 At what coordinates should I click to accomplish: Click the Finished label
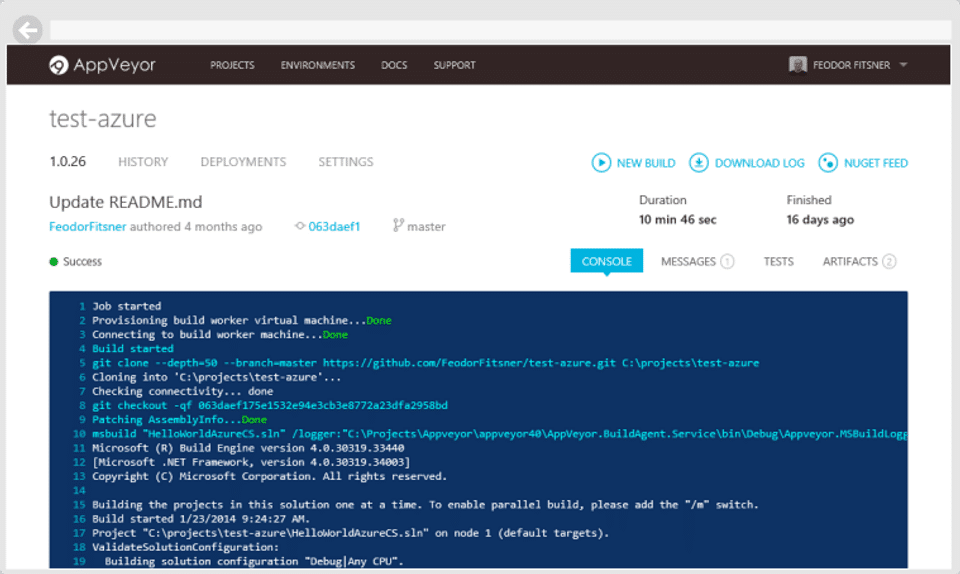(809, 200)
